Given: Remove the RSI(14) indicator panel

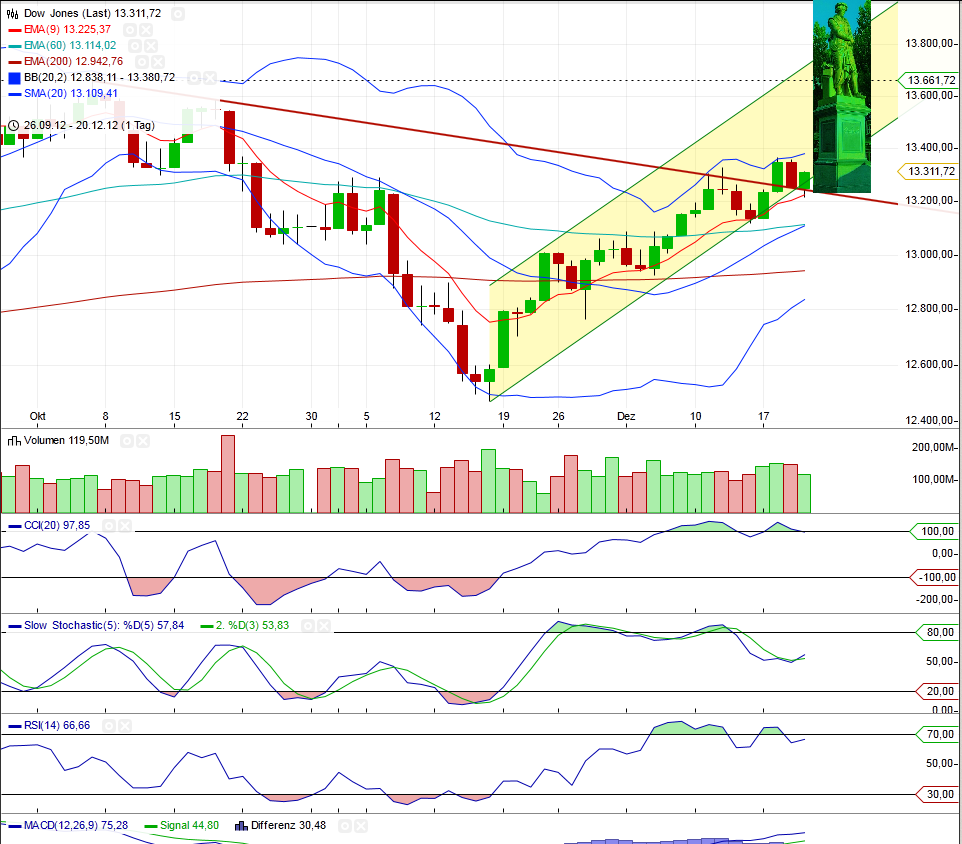Looking at the screenshot, I should pyautogui.click(x=125, y=726).
